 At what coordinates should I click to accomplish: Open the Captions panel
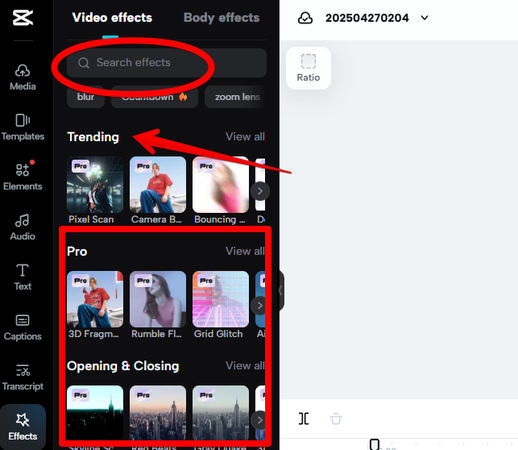(22, 327)
